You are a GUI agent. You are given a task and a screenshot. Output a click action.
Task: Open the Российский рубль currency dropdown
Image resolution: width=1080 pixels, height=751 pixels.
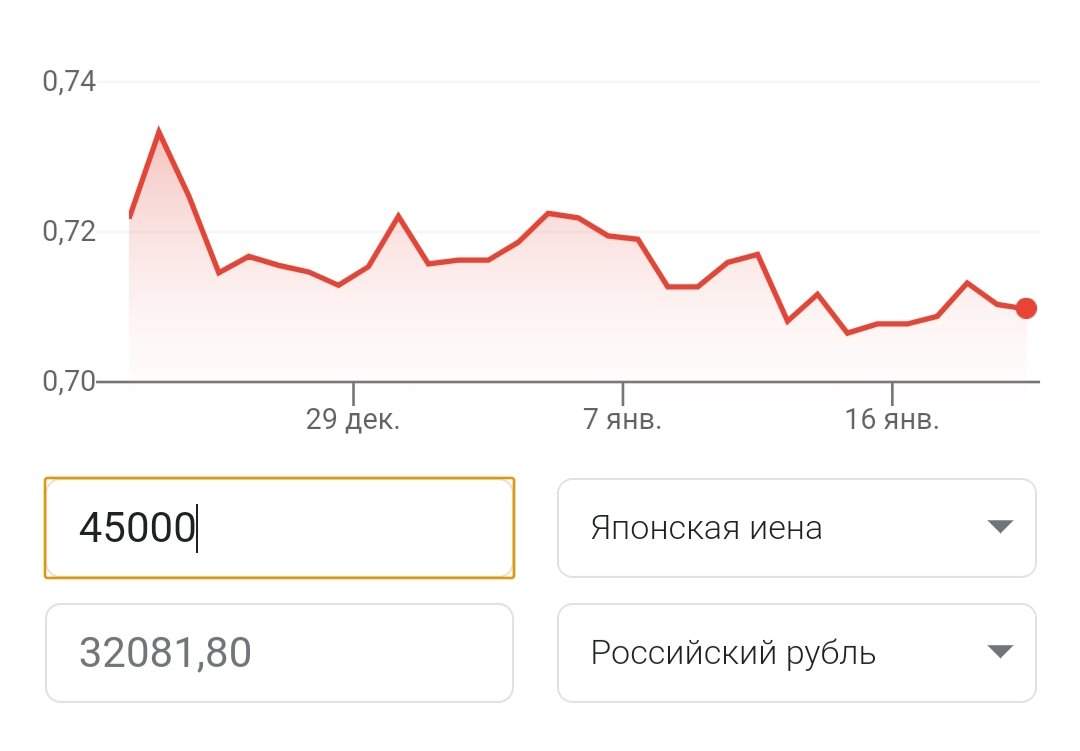(x=796, y=653)
